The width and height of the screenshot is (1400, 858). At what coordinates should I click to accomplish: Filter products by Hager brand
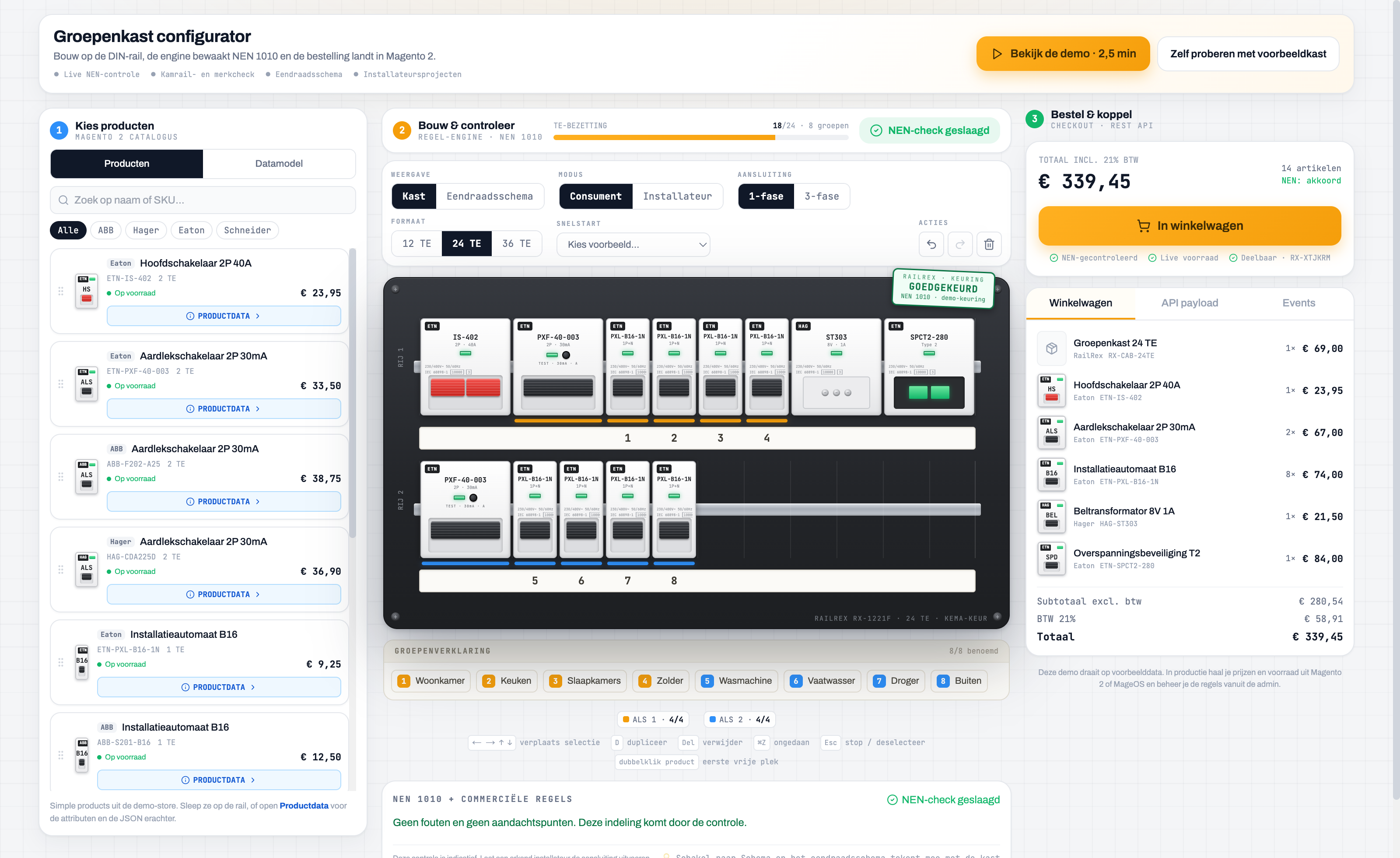coord(146,230)
